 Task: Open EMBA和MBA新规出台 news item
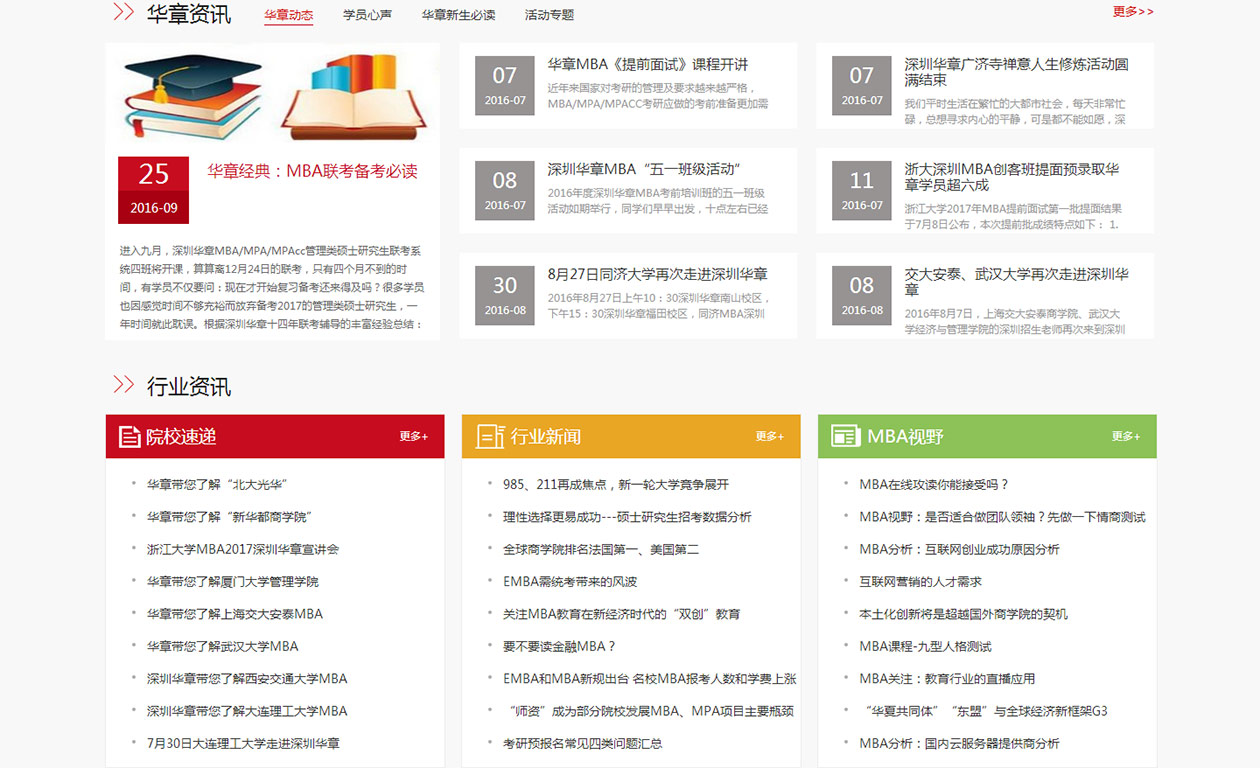tap(650, 679)
